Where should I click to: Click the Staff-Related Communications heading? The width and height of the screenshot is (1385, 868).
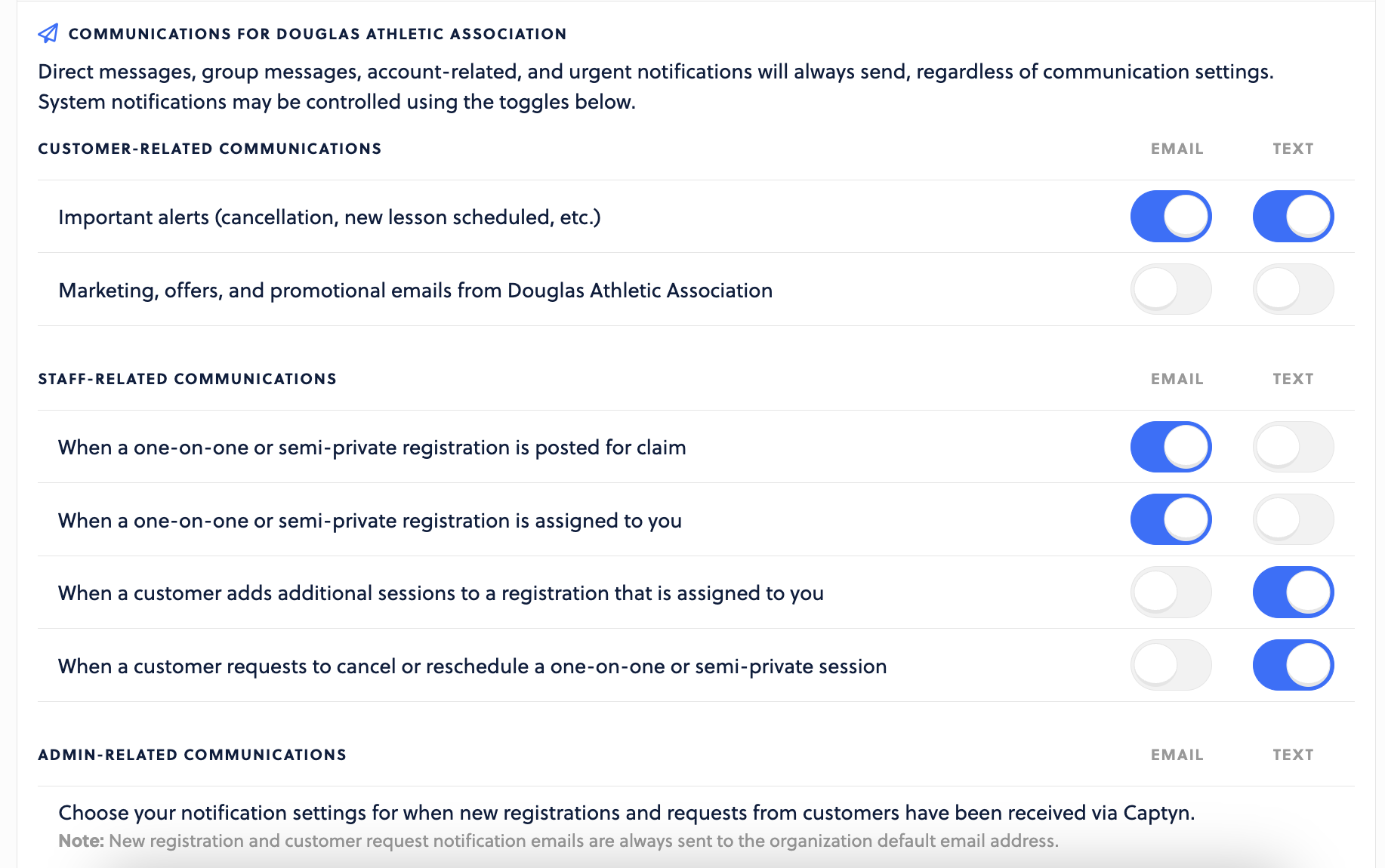tap(187, 379)
